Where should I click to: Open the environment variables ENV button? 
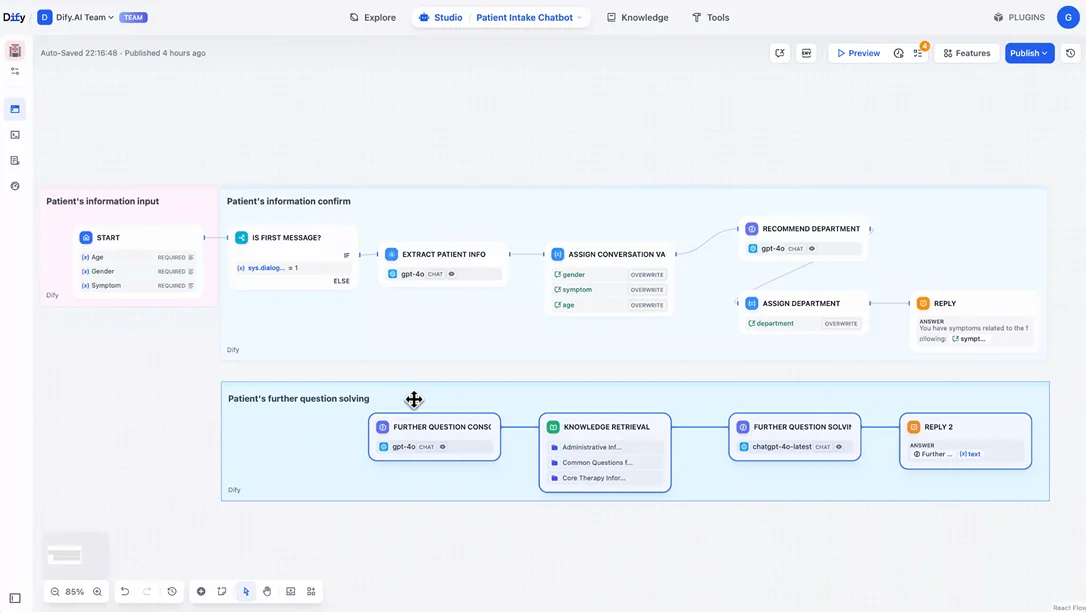[806, 53]
